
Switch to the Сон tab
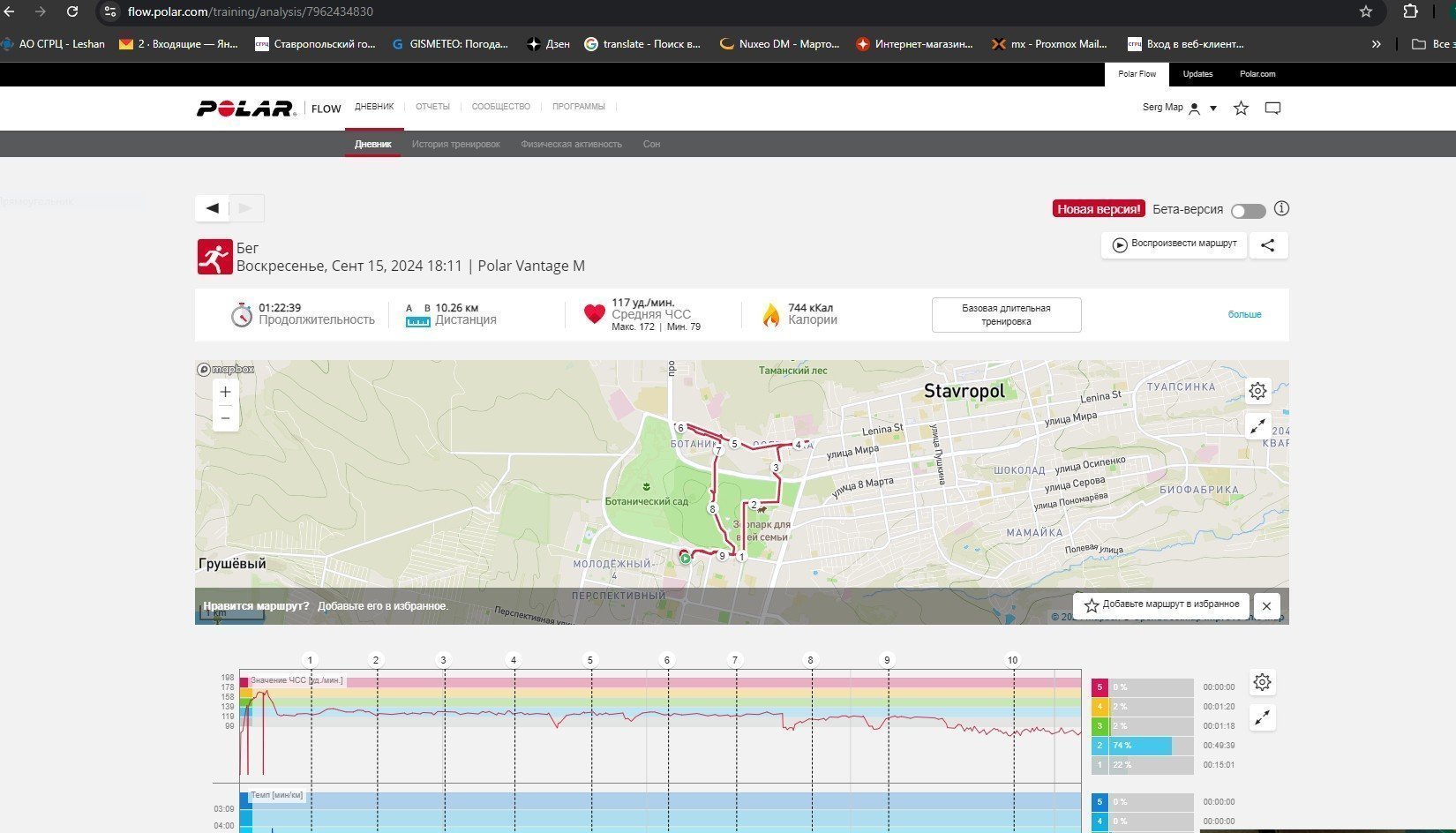[651, 144]
